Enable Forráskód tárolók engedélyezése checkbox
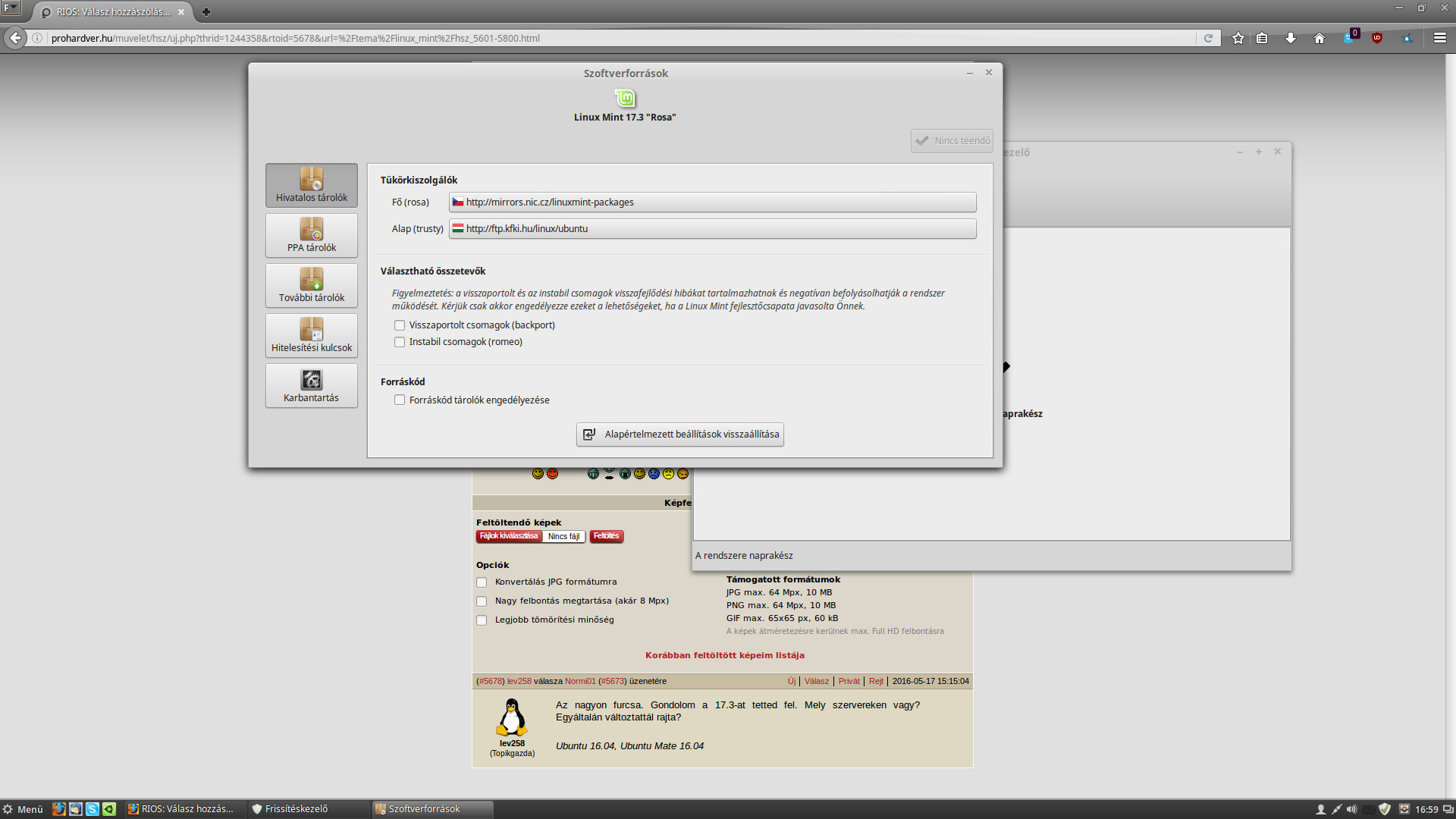Image resolution: width=1456 pixels, height=819 pixels. click(400, 400)
